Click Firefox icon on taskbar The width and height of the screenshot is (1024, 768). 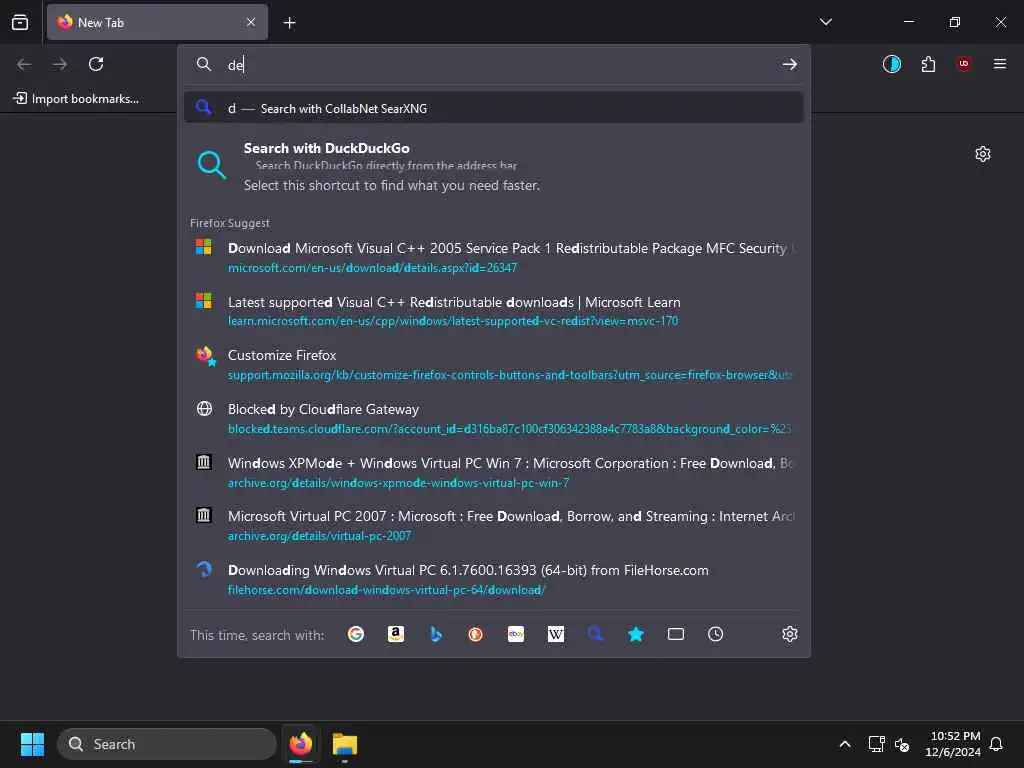301,744
